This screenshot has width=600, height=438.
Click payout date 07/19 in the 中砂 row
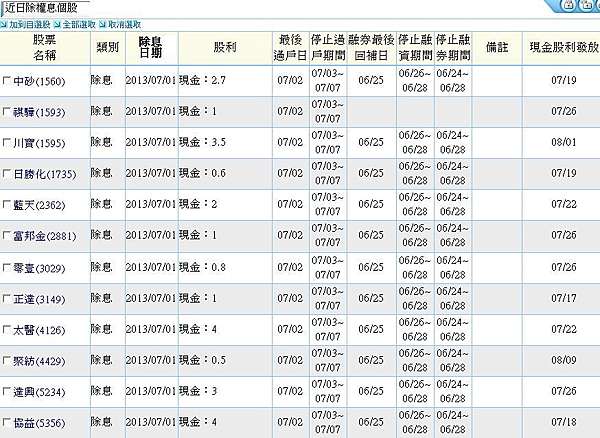pyautogui.click(x=564, y=80)
